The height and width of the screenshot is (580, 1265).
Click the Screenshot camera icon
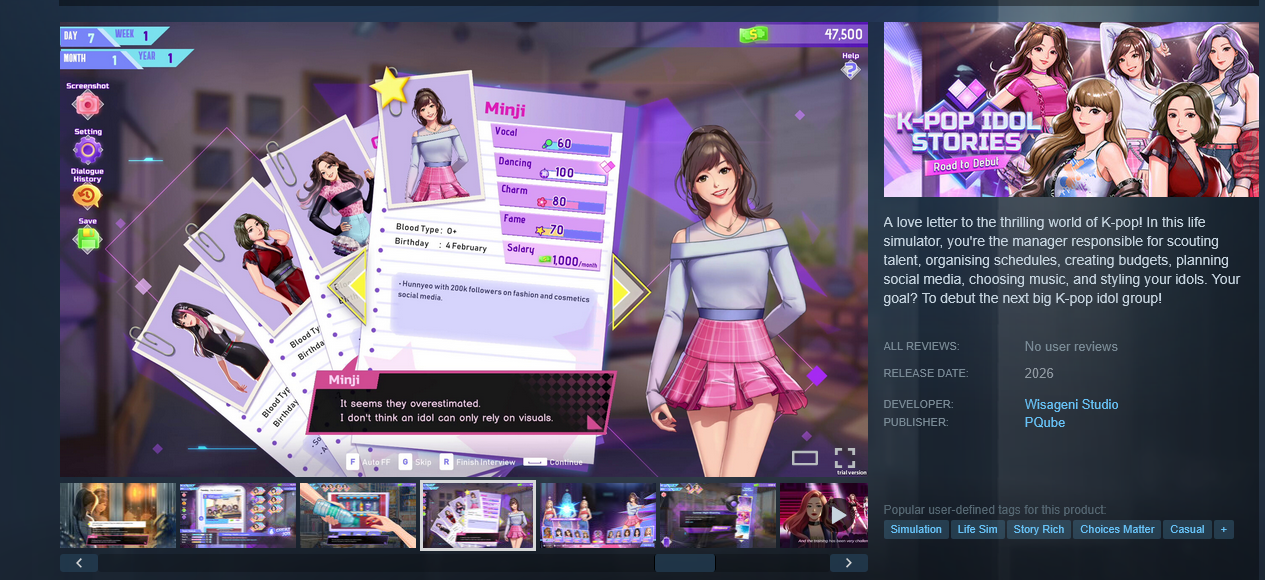[x=88, y=104]
